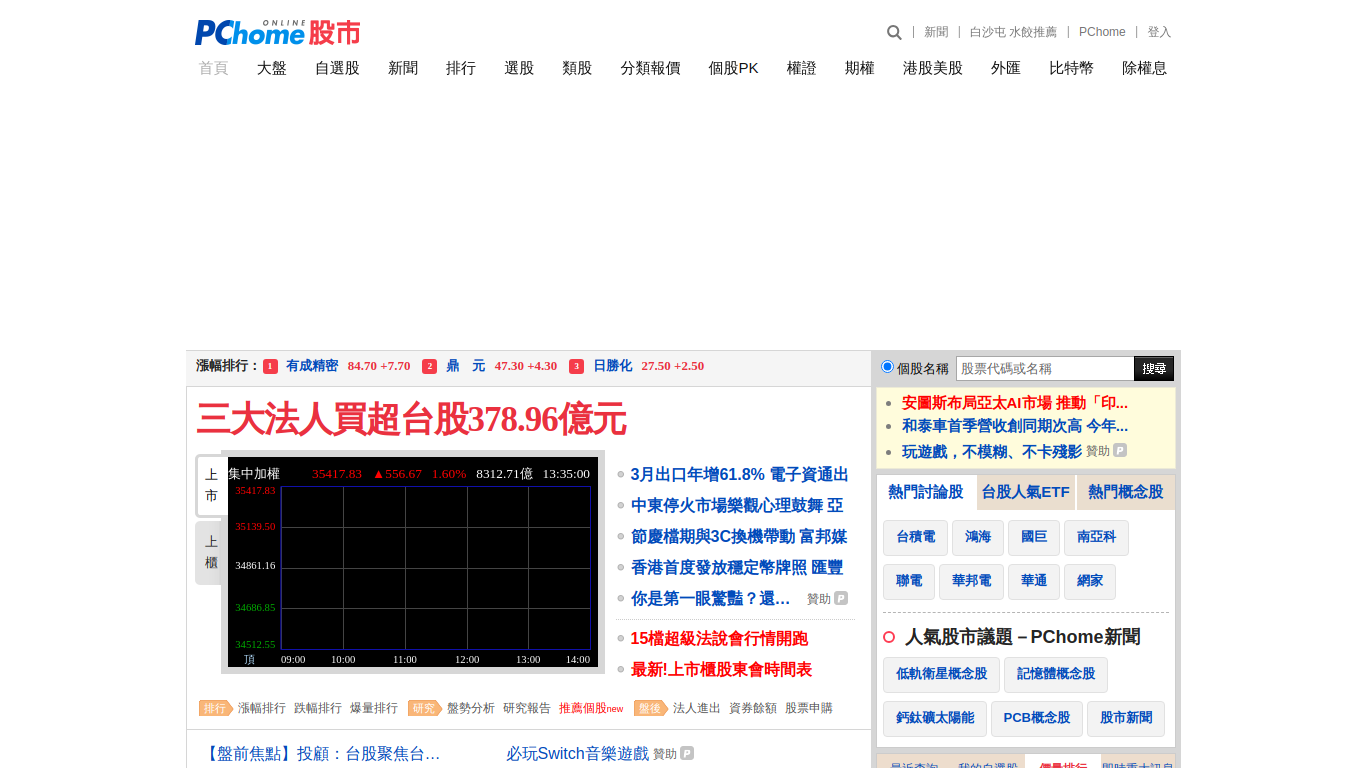The image size is (1366, 768).
Task: Open the 期權 menu item
Action: coord(860,68)
